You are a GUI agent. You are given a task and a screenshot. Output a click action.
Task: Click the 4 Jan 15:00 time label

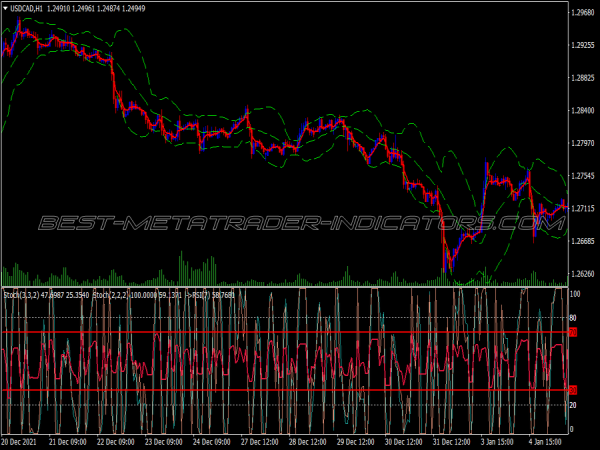pos(546,442)
